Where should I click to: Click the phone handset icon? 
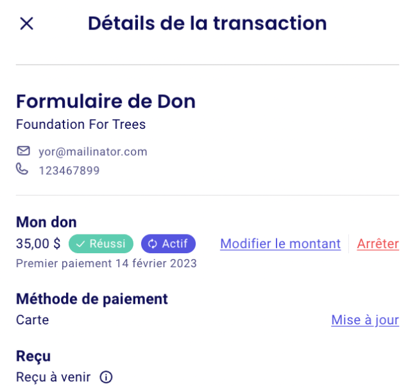coord(22,169)
